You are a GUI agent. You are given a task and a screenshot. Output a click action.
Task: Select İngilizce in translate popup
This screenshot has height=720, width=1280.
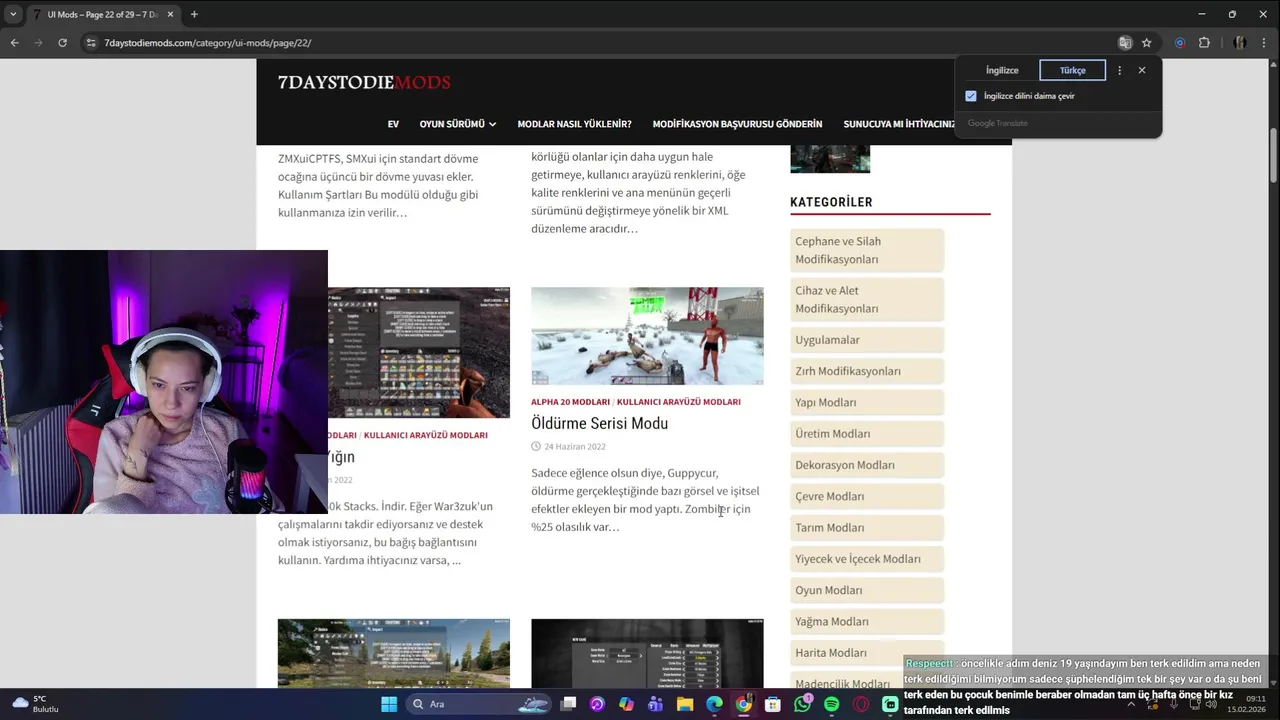click(1002, 70)
